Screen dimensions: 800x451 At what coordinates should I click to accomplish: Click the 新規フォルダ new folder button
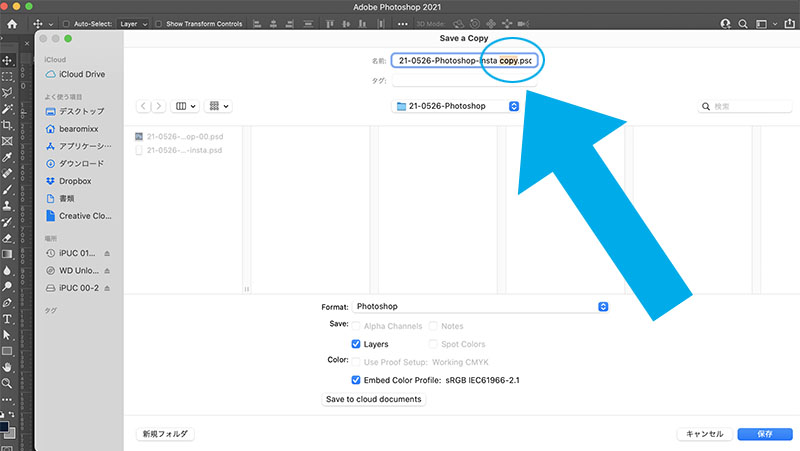coord(165,434)
